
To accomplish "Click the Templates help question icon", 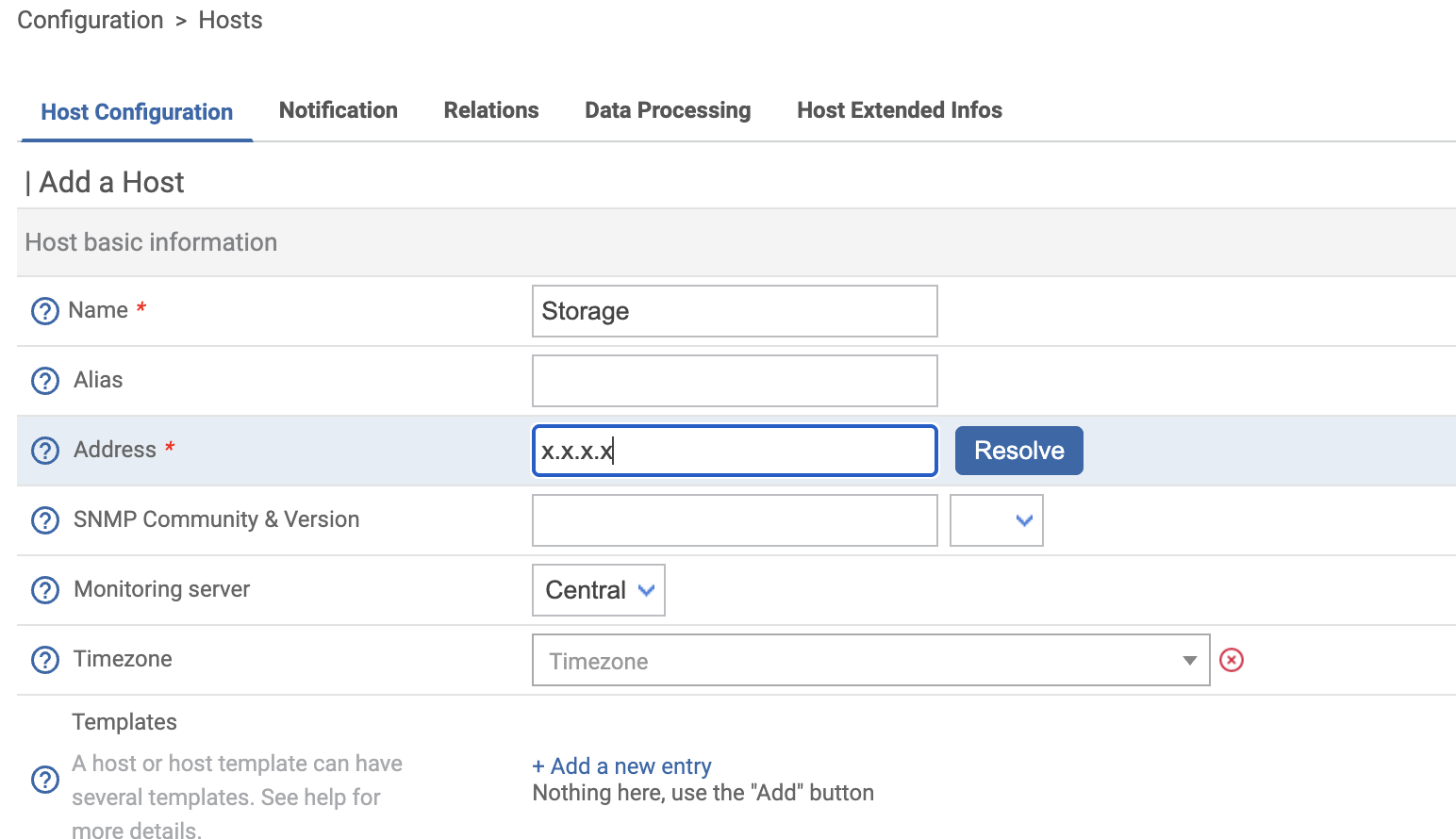I will pyautogui.click(x=44, y=780).
